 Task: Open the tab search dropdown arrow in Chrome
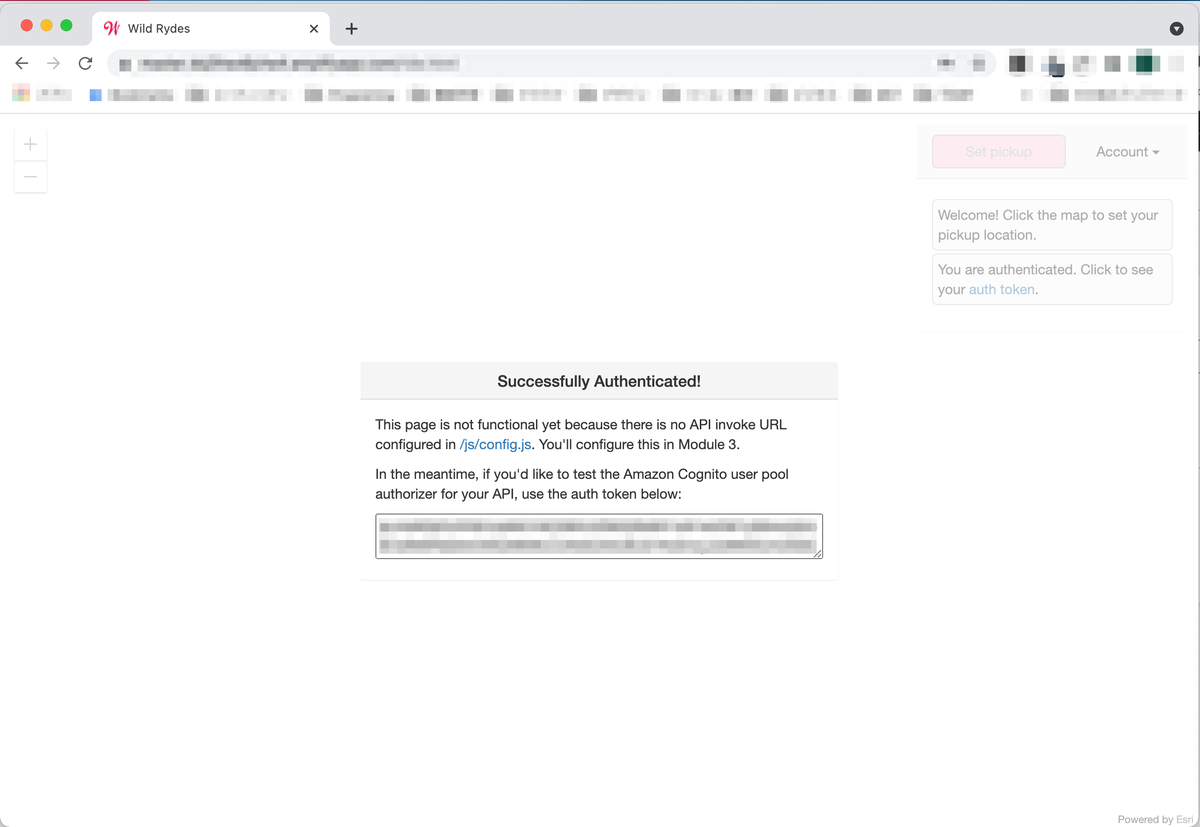pyautogui.click(x=1176, y=29)
